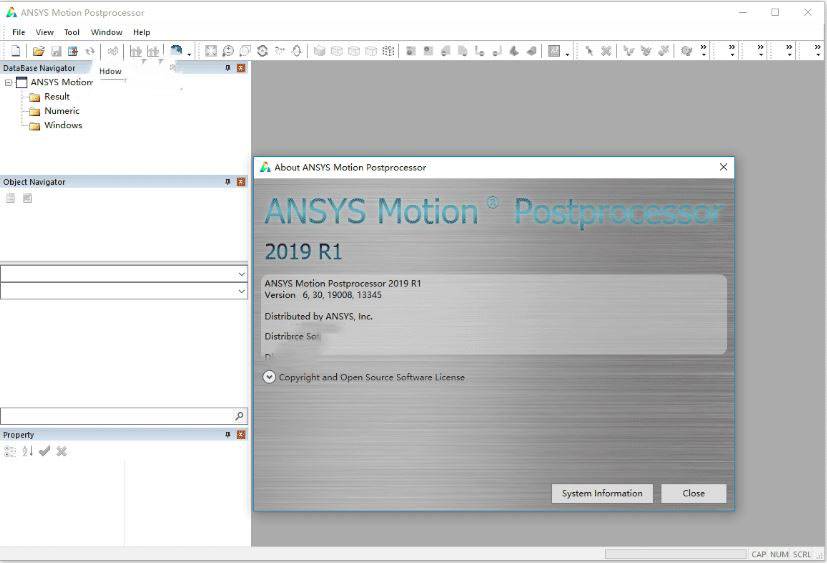The height and width of the screenshot is (564, 827).
Task: Click the X cancel icon in Property panel
Action: pos(62,451)
